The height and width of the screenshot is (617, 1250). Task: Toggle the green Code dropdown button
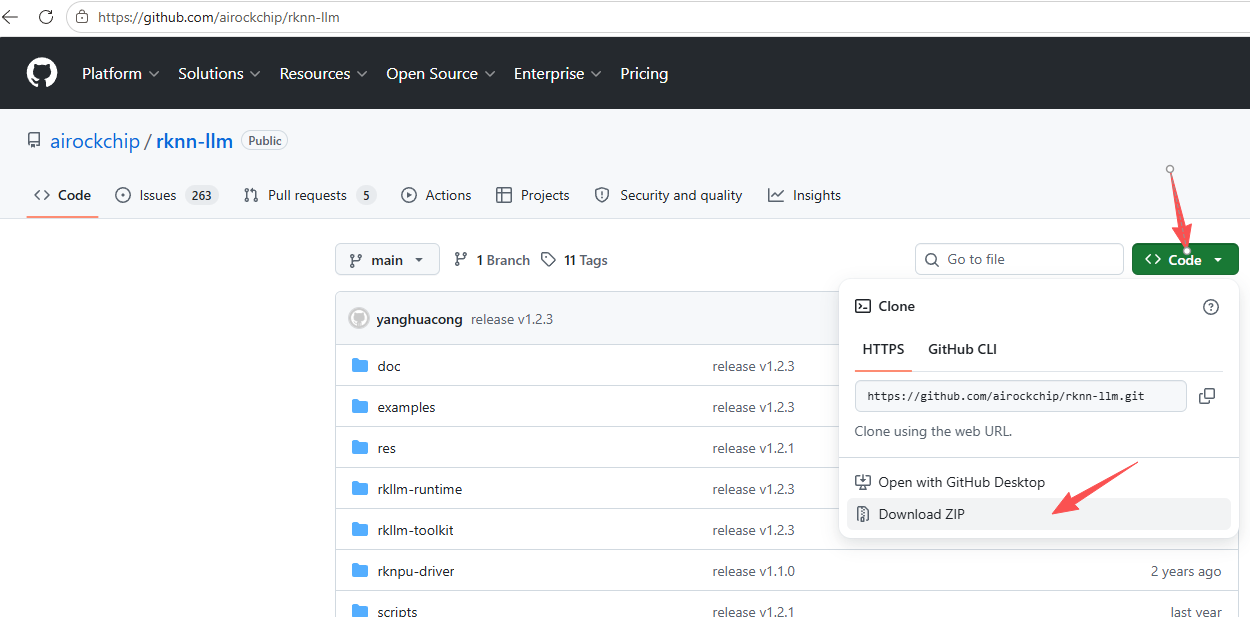click(x=1185, y=260)
